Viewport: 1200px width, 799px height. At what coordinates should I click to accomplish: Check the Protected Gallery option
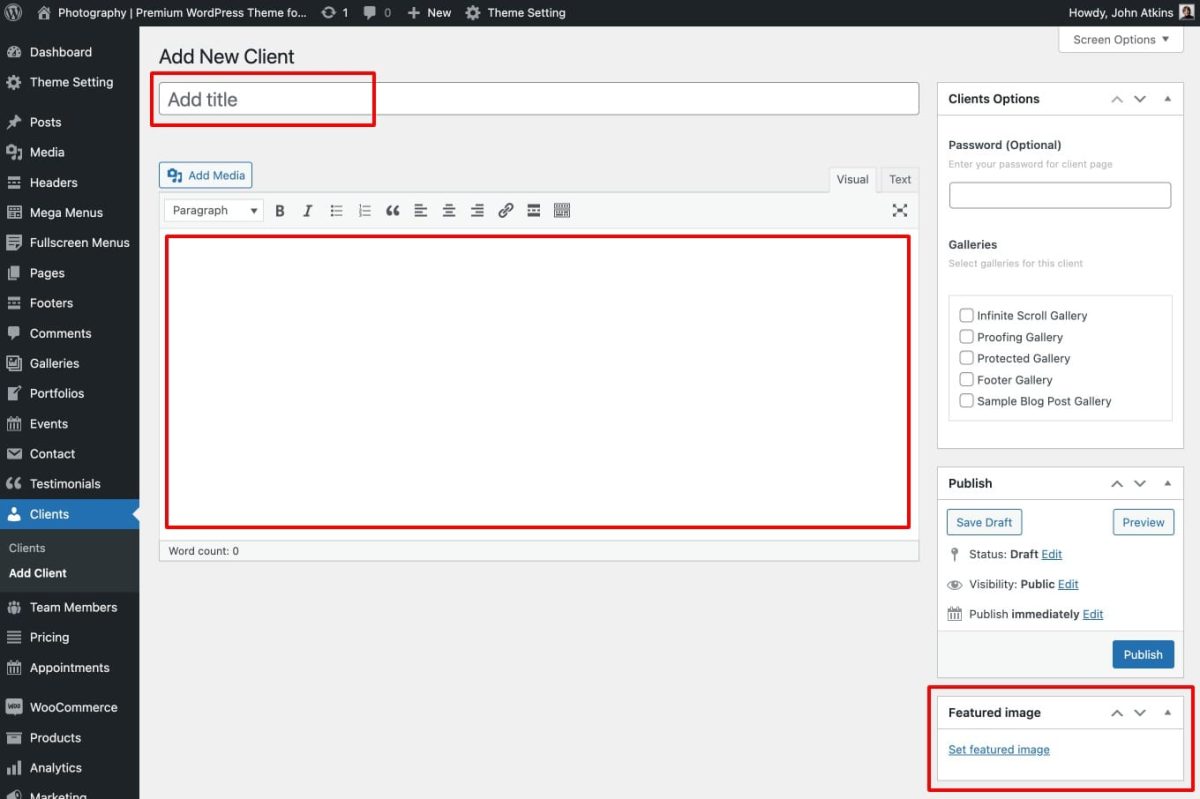[x=966, y=358]
